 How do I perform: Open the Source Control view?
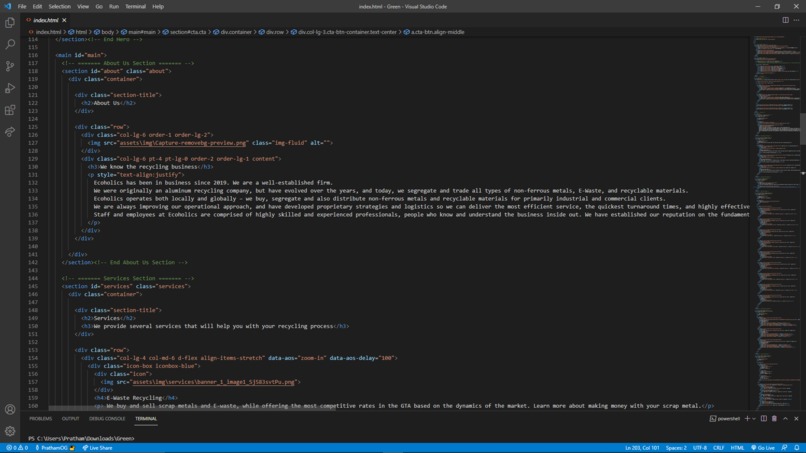click(10, 66)
